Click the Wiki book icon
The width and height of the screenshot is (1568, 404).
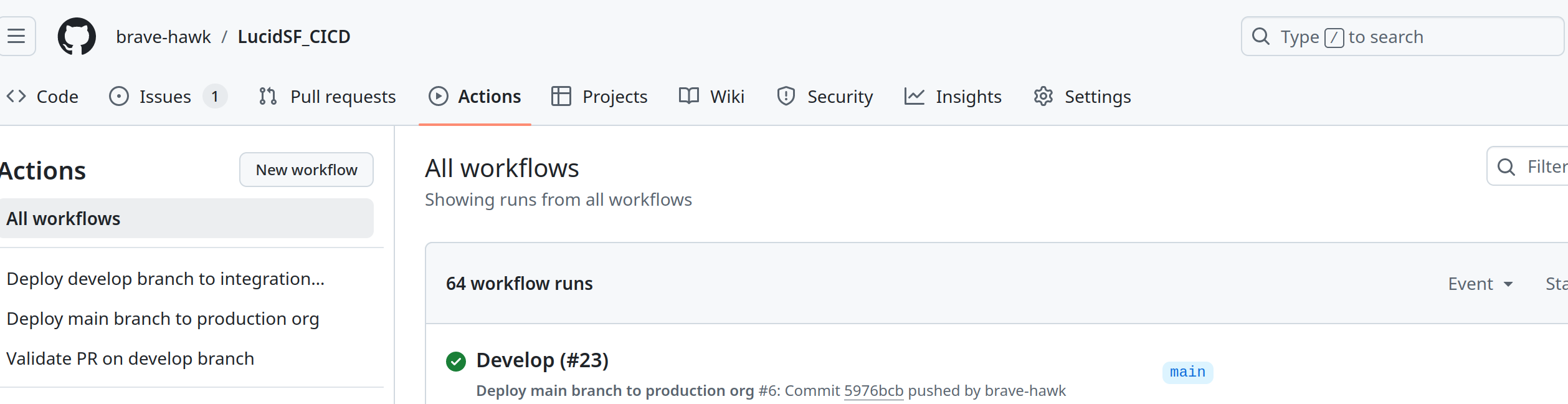pyautogui.click(x=688, y=96)
